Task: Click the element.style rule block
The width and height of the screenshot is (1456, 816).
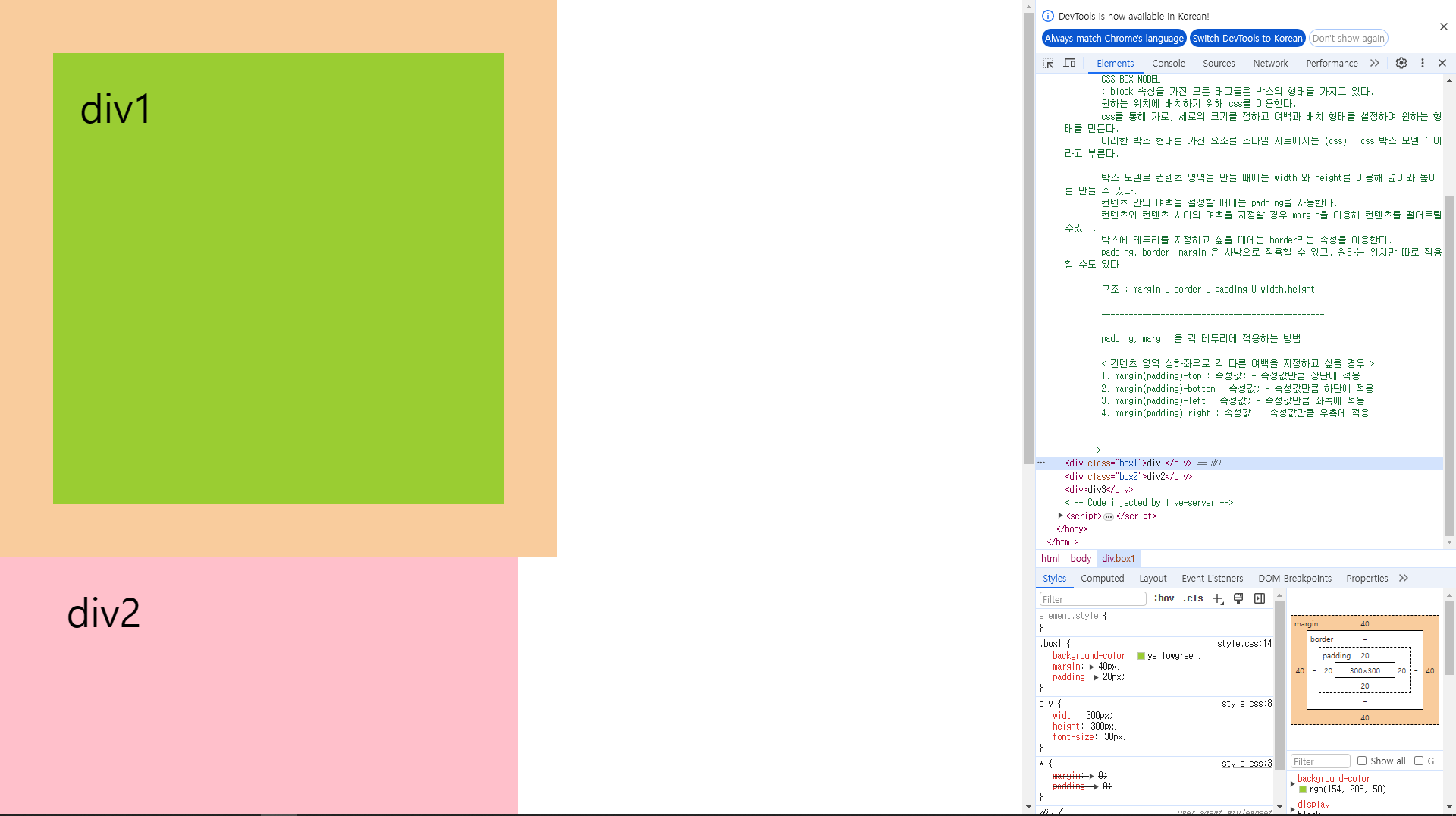Action: point(1156,622)
